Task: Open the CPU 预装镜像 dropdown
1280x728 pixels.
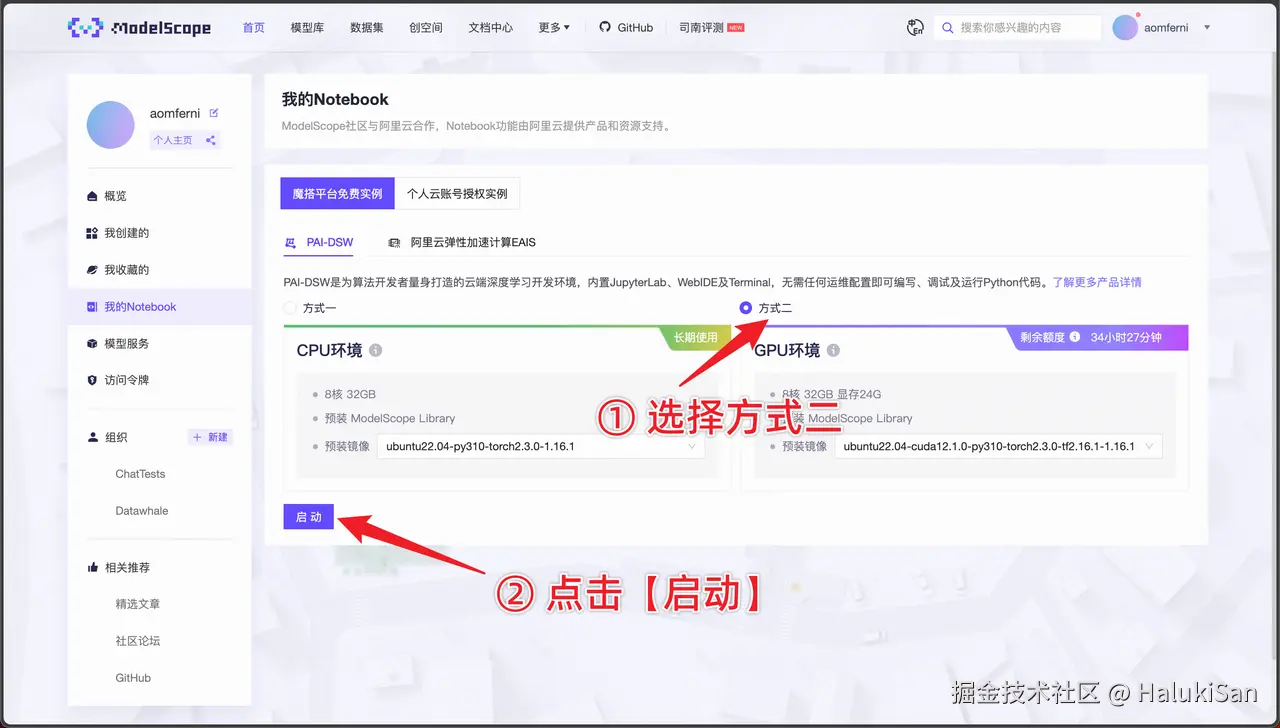Action: click(541, 447)
